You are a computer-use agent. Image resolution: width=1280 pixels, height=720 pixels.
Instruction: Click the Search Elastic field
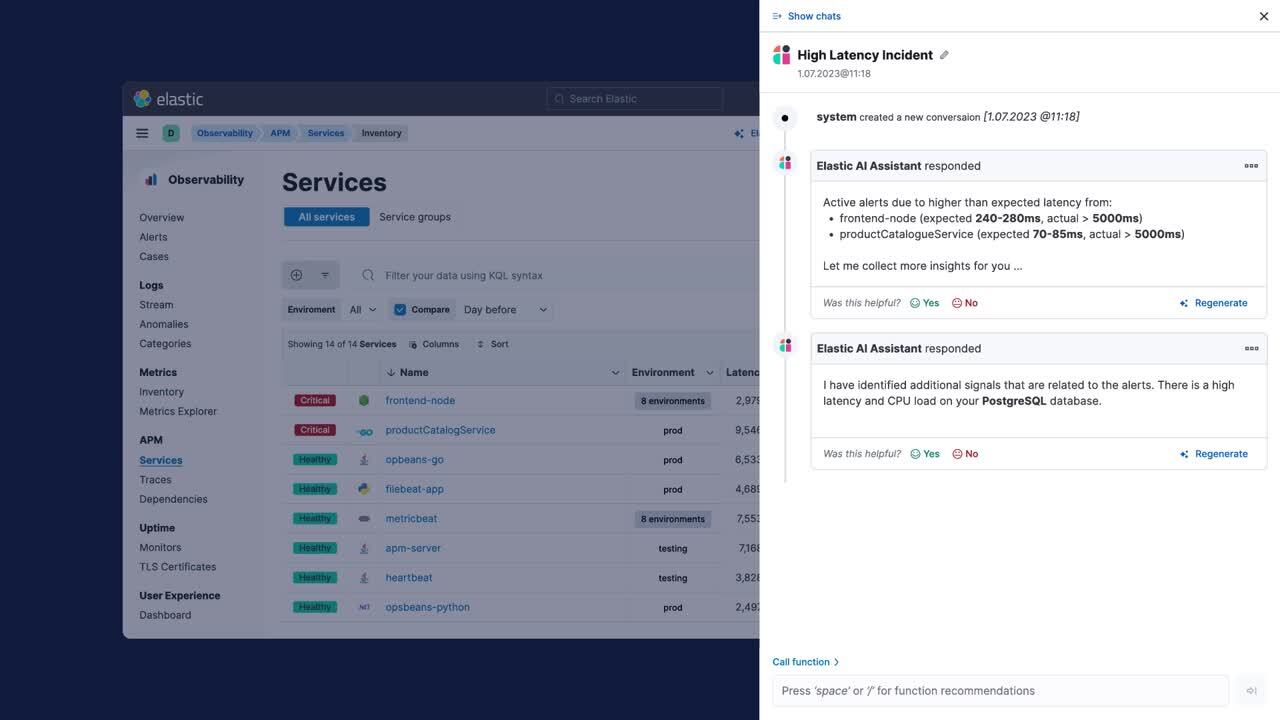(635, 99)
